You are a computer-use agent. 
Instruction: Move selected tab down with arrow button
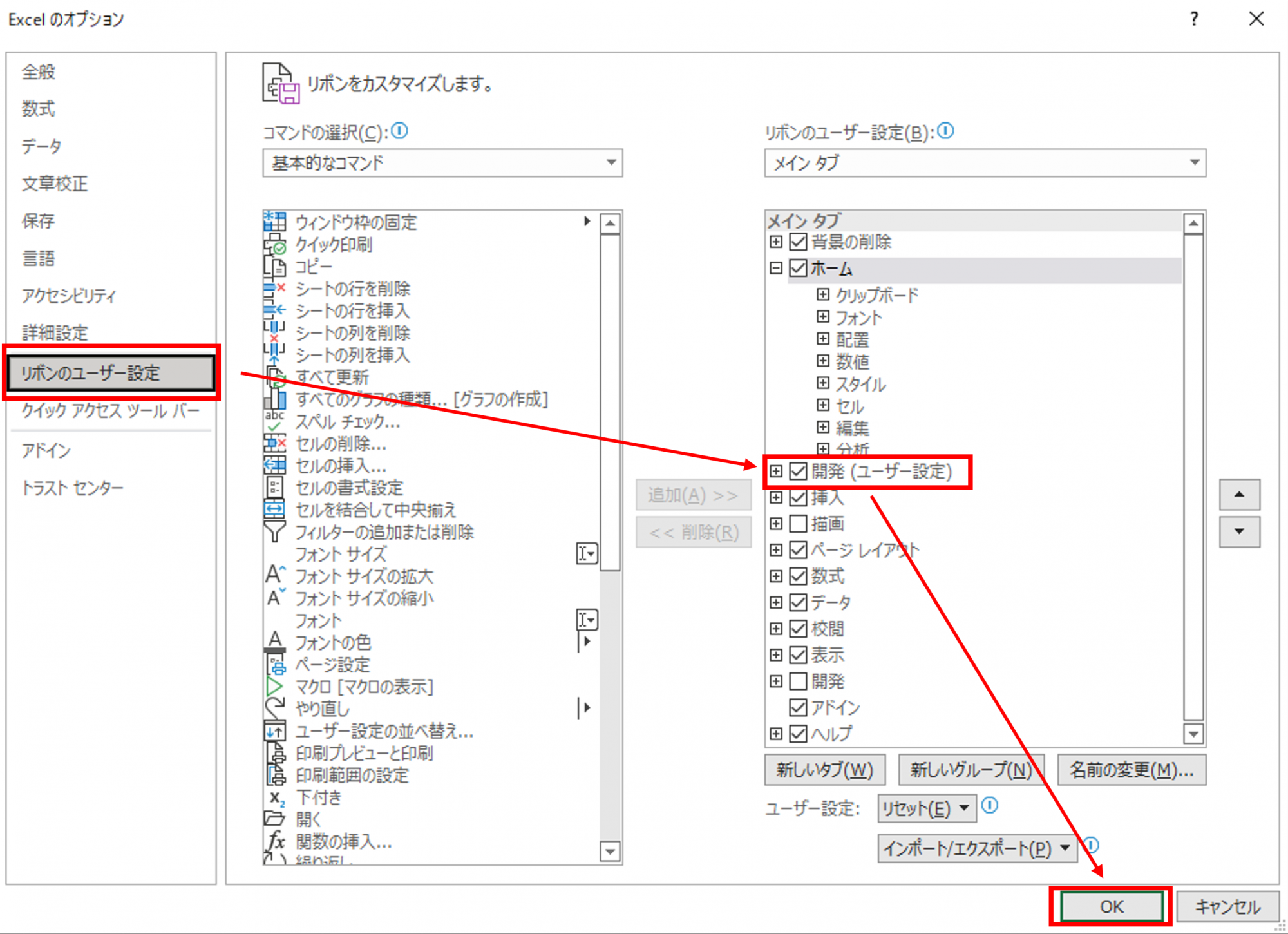point(1239,531)
